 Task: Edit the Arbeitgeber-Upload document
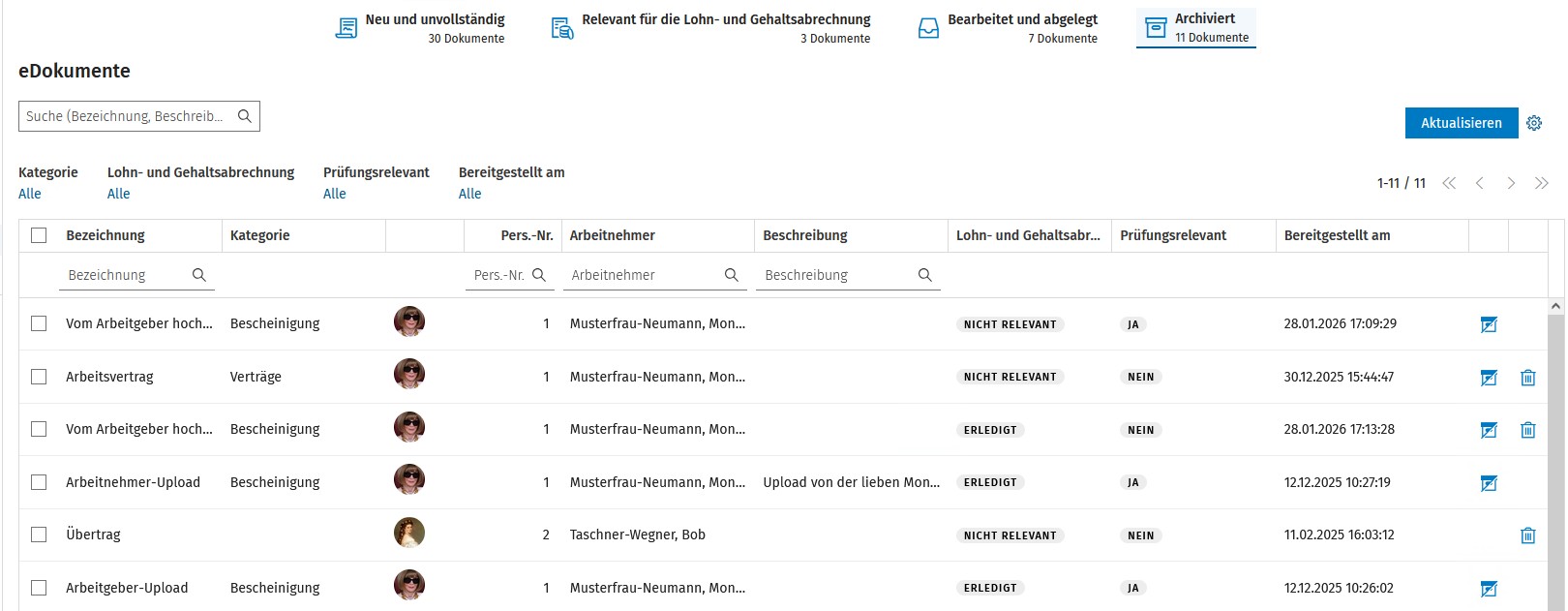[x=1489, y=589]
